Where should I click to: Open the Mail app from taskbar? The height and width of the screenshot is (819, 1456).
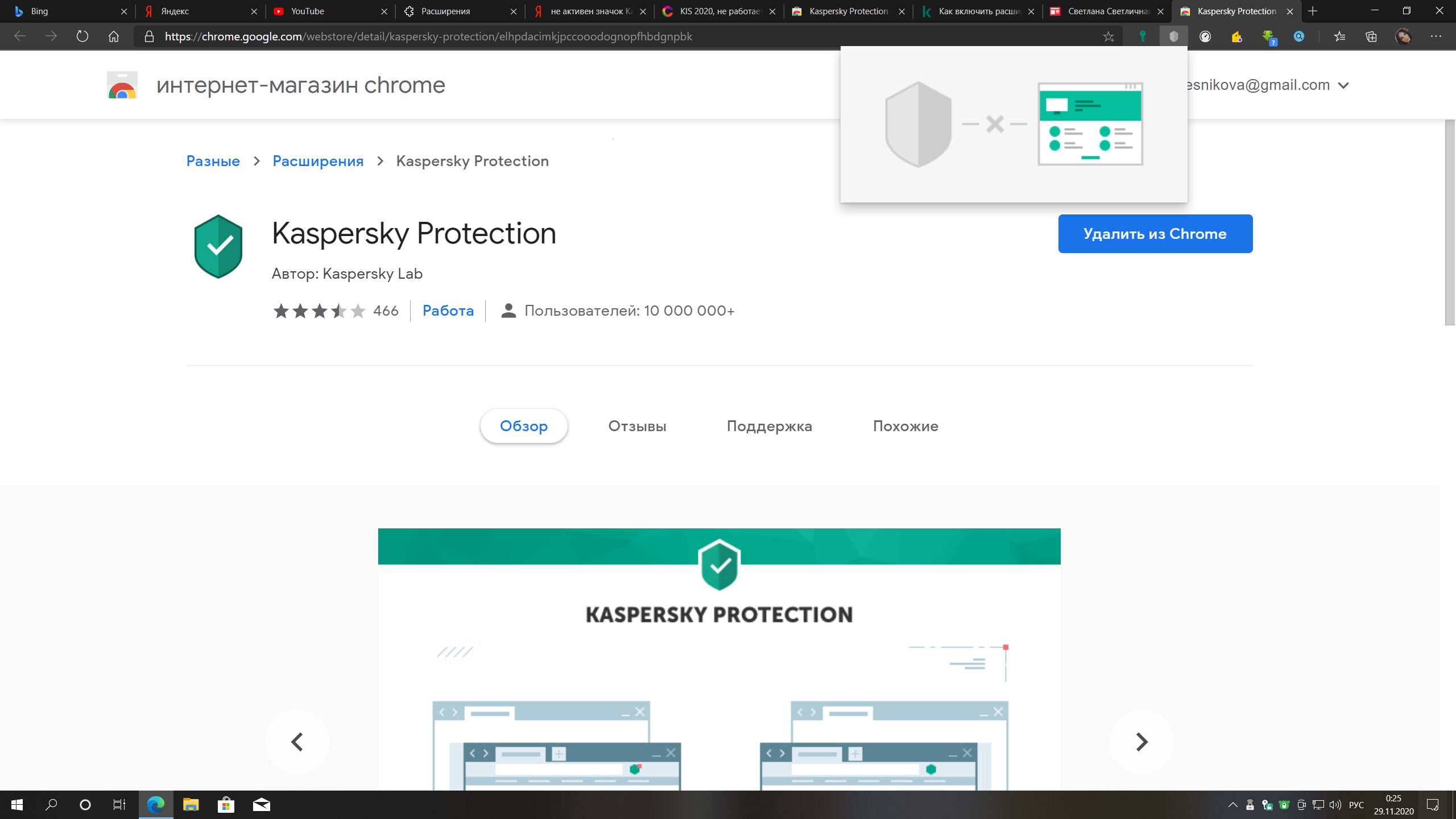261,805
